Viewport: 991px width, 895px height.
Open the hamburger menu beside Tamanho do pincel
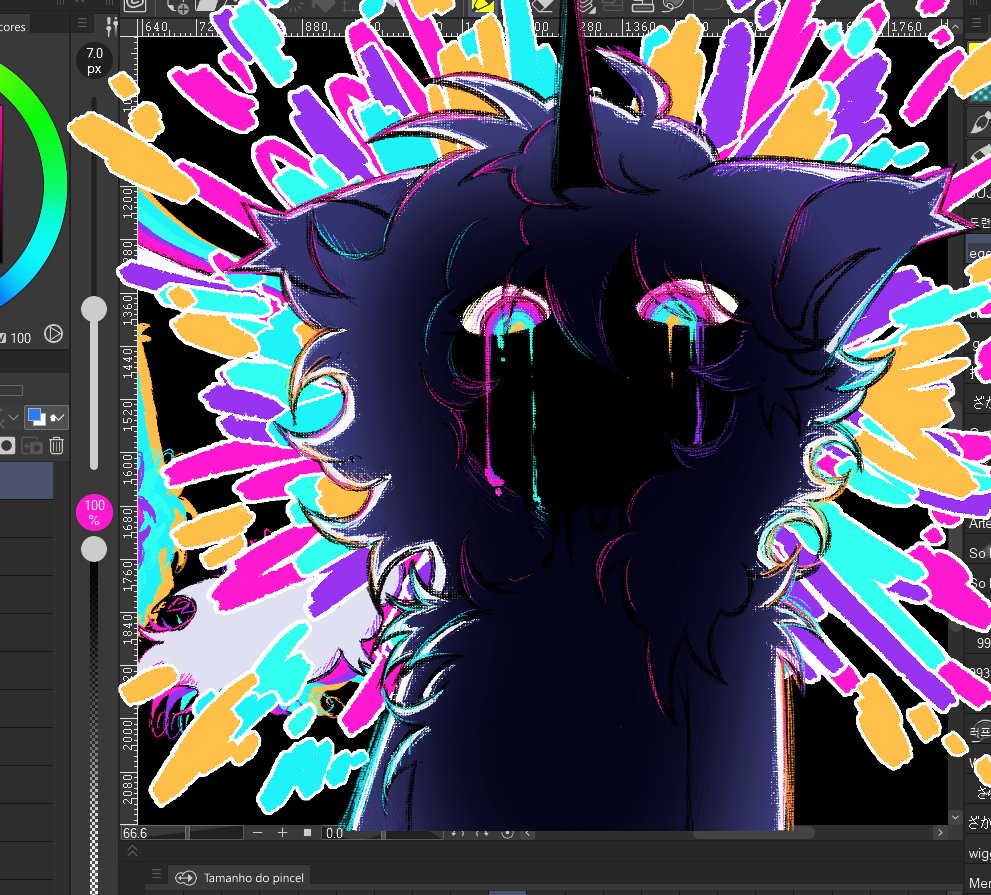[156, 874]
